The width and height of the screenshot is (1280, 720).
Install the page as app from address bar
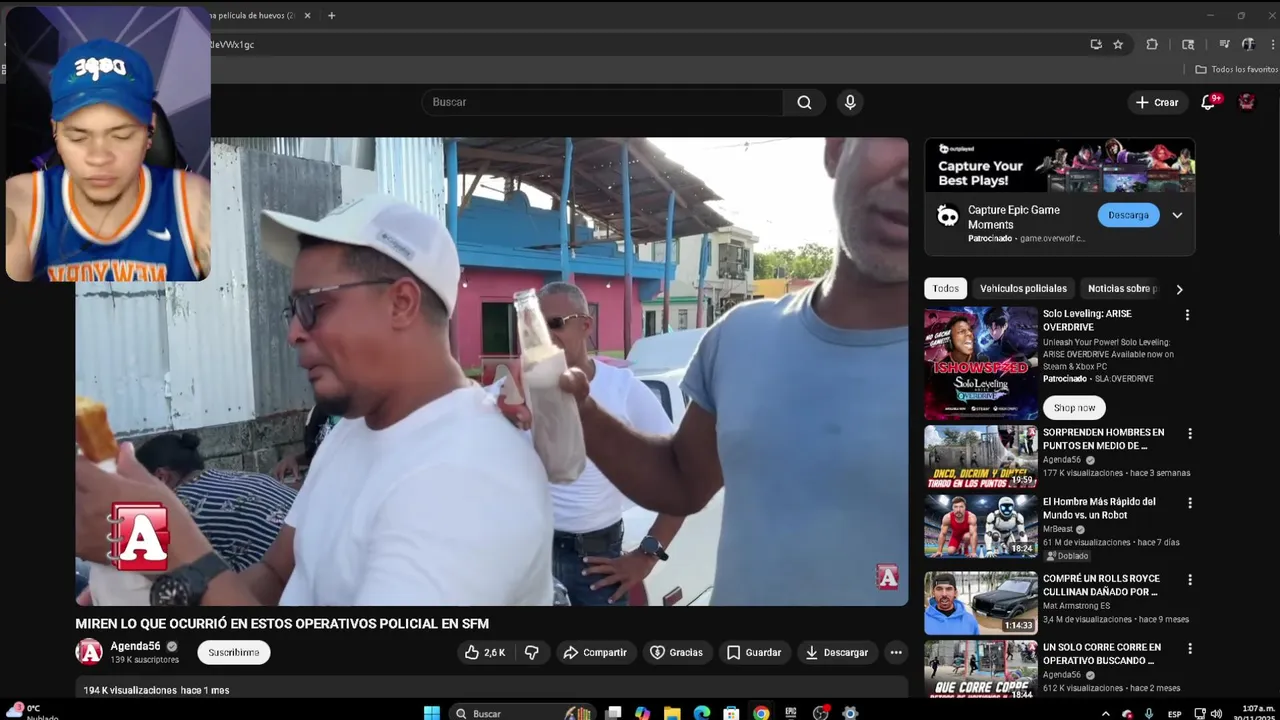click(x=1096, y=44)
